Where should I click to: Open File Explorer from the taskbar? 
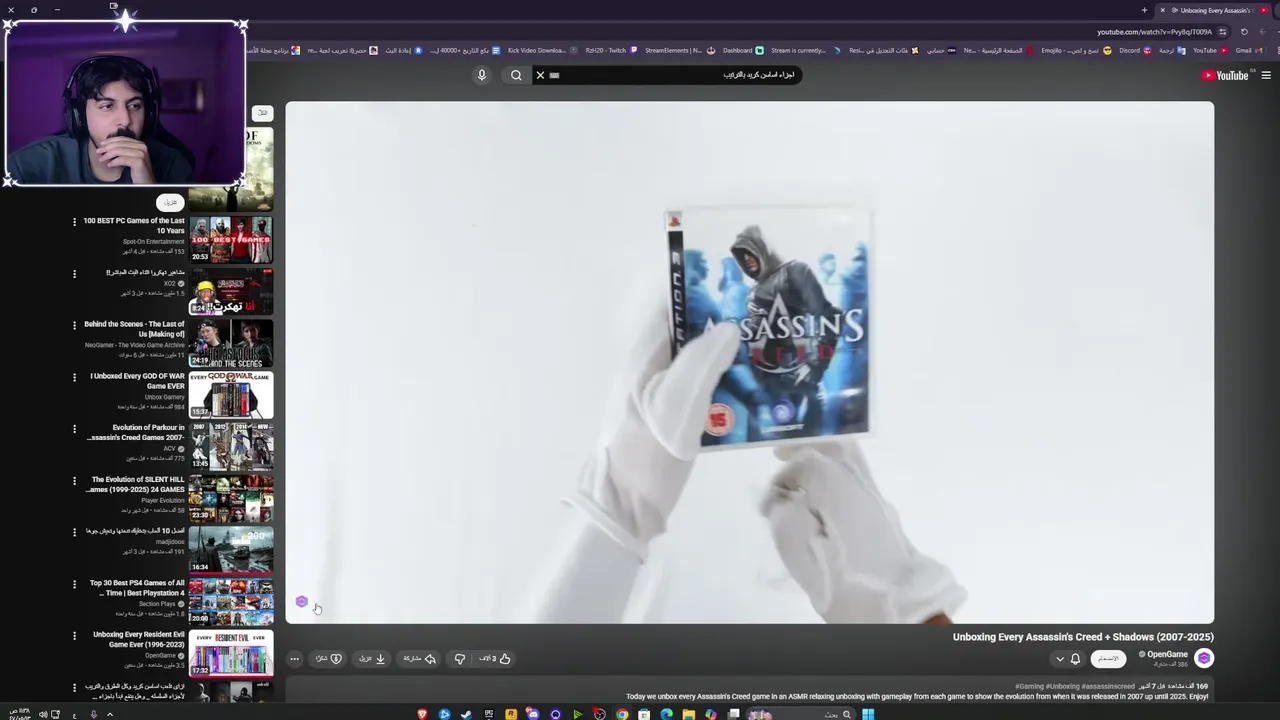pos(689,714)
